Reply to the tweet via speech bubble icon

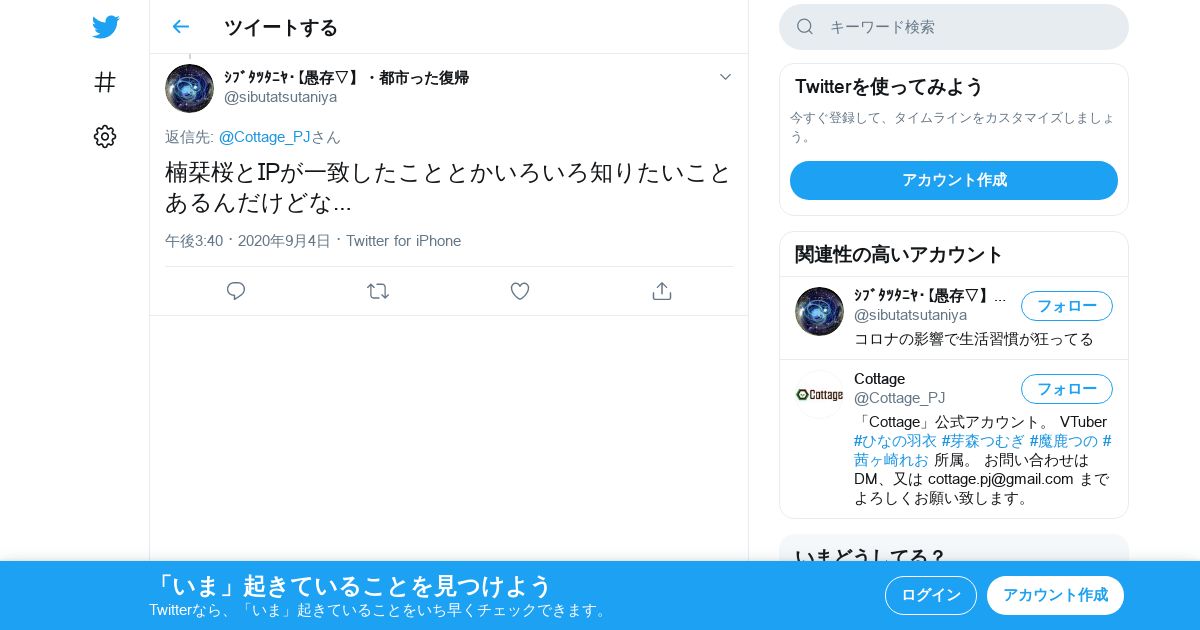pos(236,291)
